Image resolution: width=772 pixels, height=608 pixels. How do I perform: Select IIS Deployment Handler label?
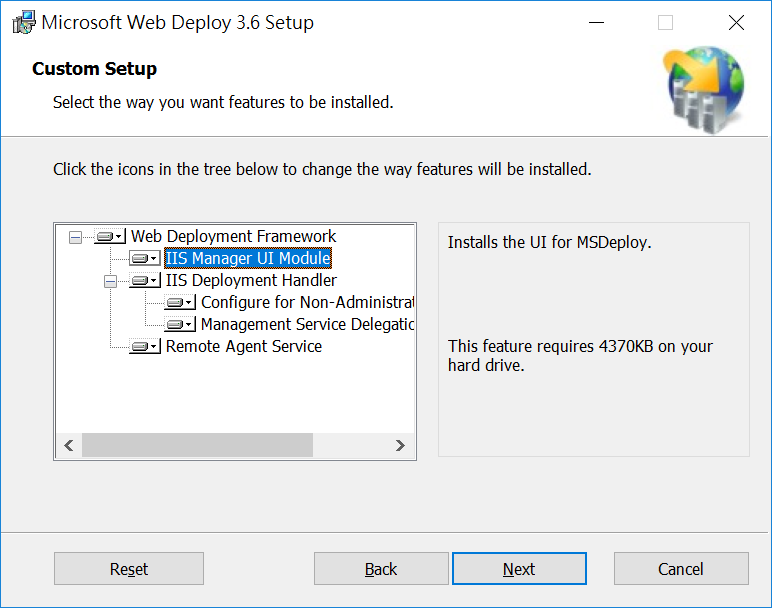point(251,280)
